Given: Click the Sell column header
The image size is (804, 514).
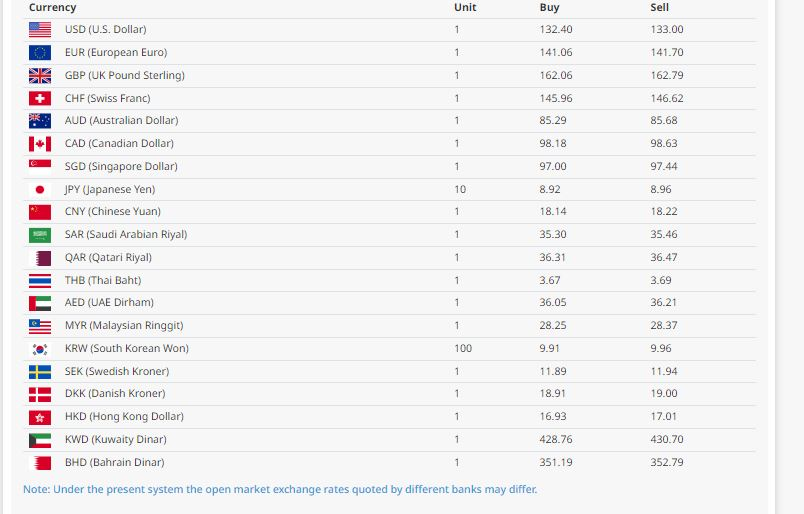Looking at the screenshot, I should (659, 7).
